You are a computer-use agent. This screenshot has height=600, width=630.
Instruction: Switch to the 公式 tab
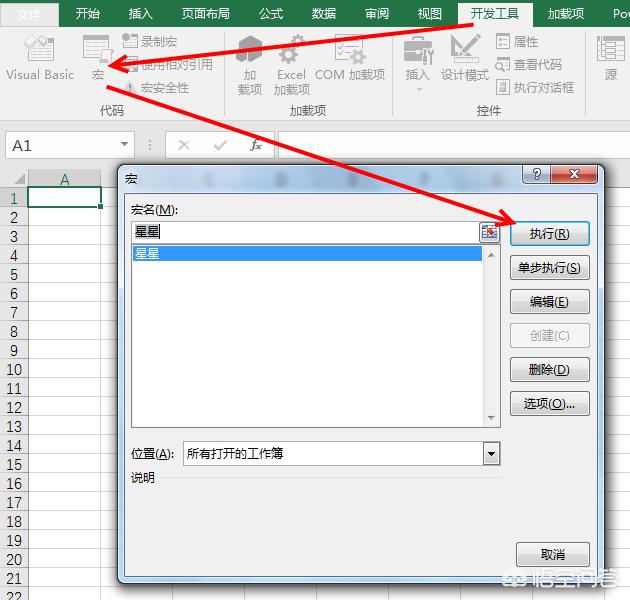[270, 14]
